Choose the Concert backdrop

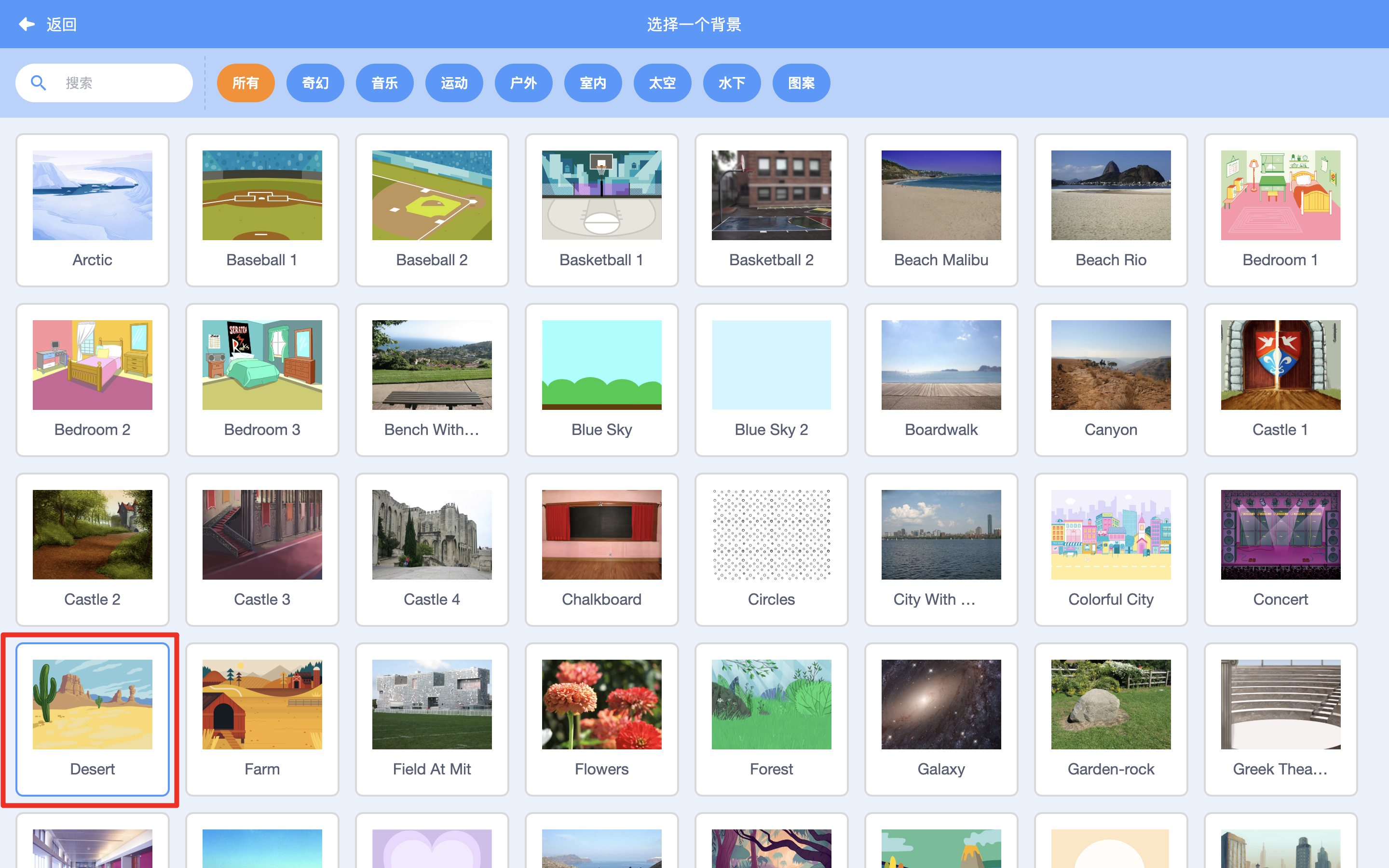click(1280, 549)
